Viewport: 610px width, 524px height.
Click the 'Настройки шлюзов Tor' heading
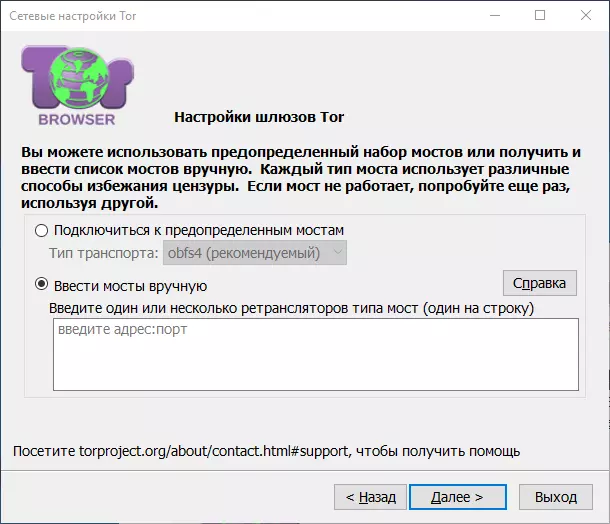click(259, 117)
